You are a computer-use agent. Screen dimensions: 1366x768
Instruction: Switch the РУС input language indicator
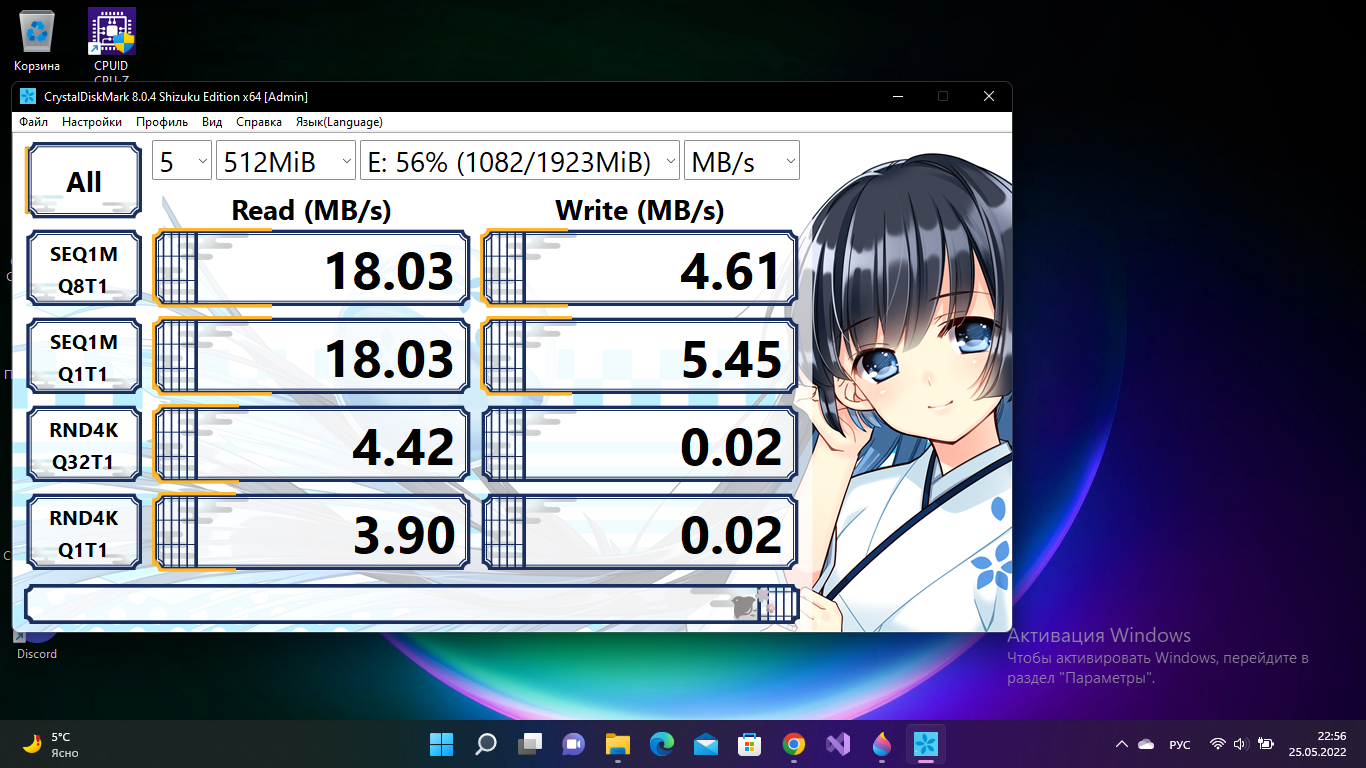click(1180, 744)
